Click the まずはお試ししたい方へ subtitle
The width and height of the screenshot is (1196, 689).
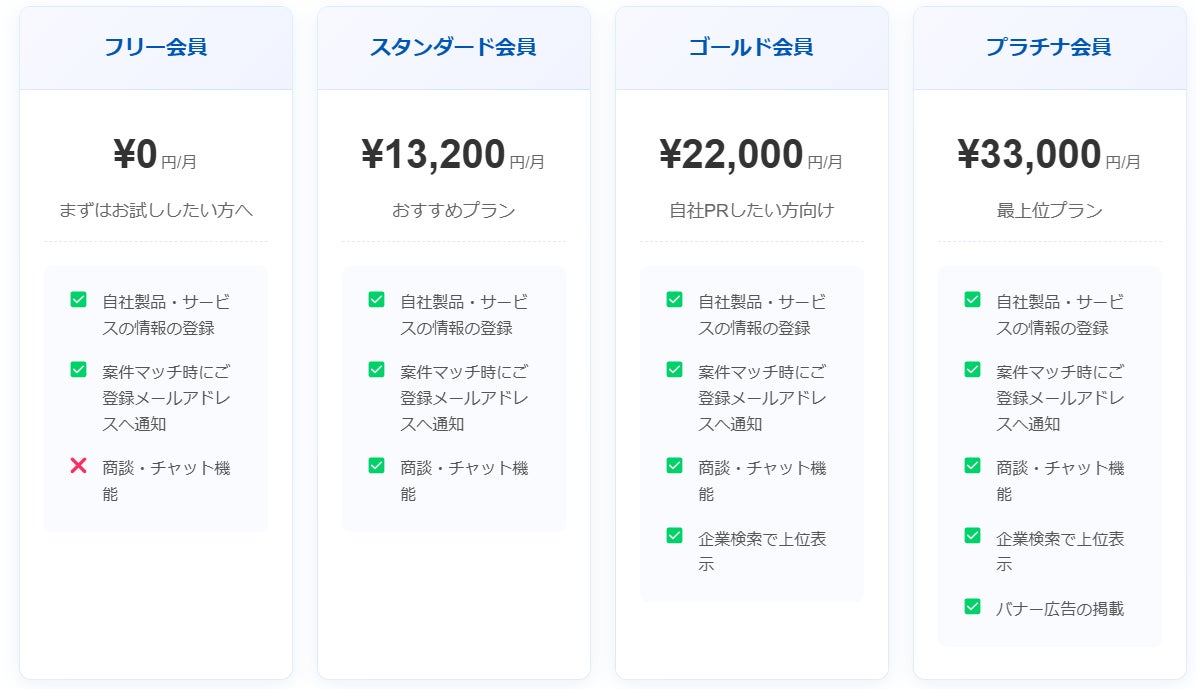click(x=156, y=210)
